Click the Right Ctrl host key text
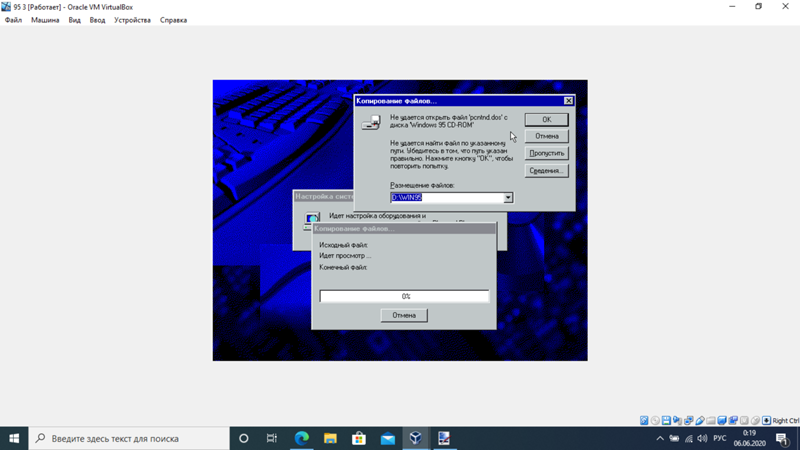 point(786,420)
